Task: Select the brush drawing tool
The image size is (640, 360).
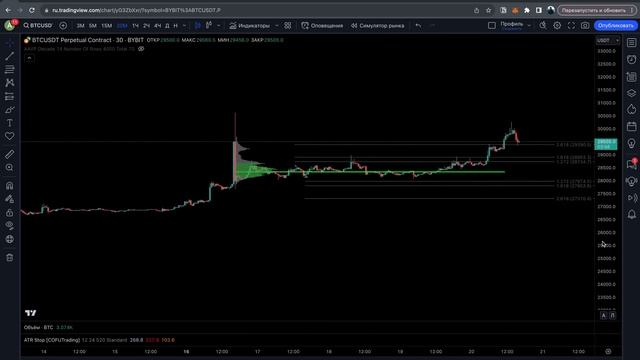Action: [9, 110]
